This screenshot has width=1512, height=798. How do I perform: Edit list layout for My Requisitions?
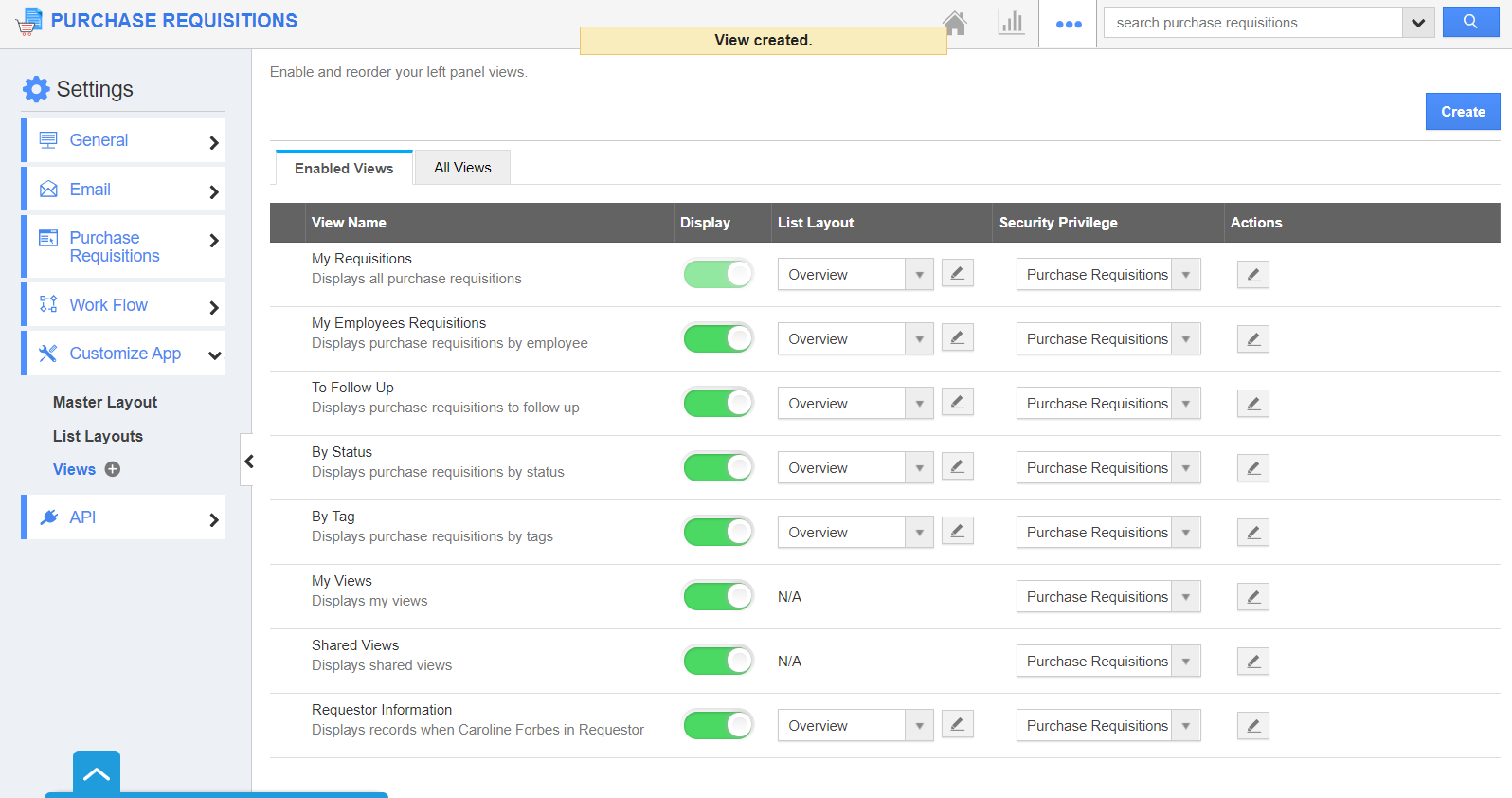pos(957,274)
